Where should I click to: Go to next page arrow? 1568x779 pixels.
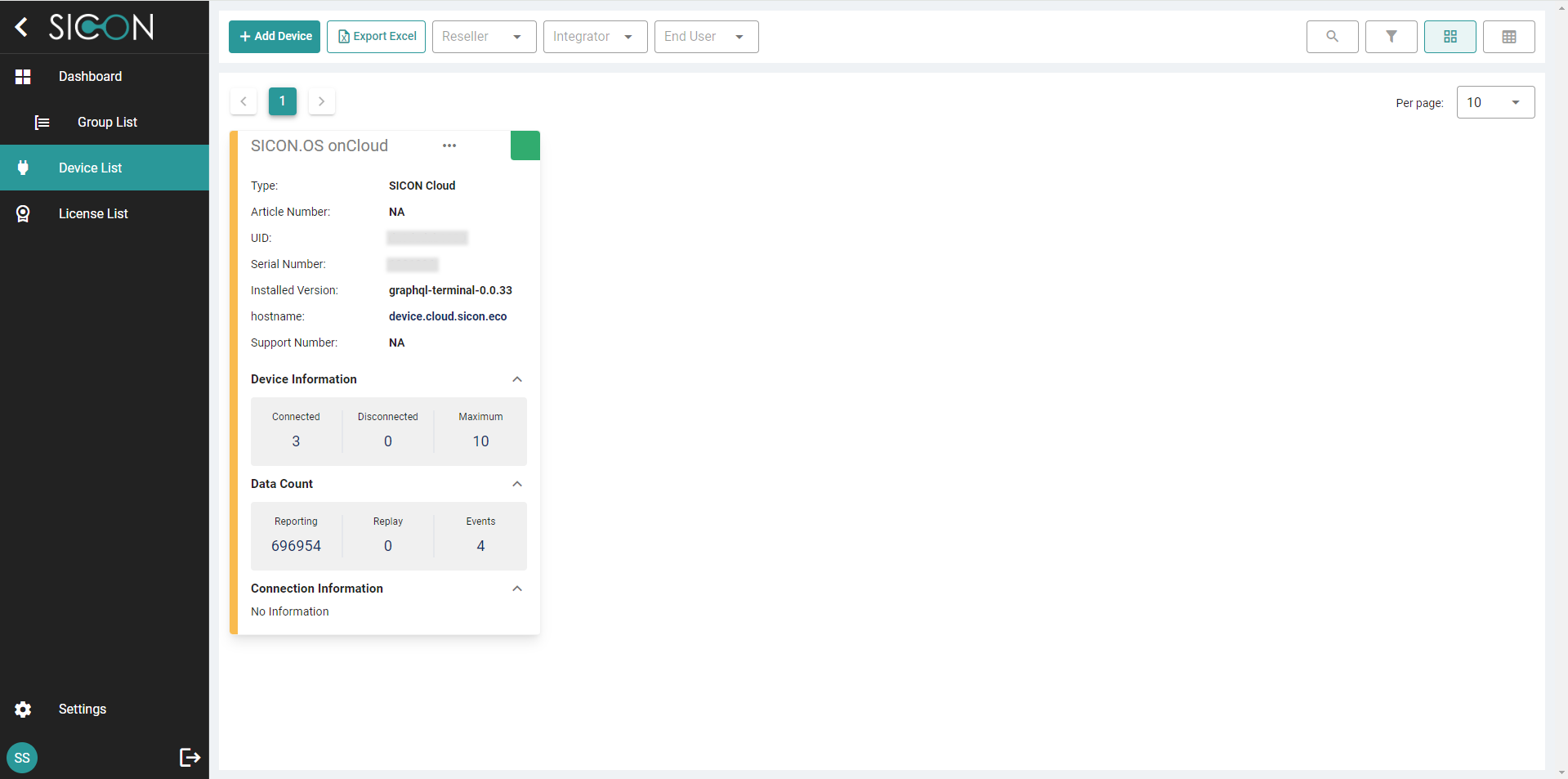click(x=322, y=101)
